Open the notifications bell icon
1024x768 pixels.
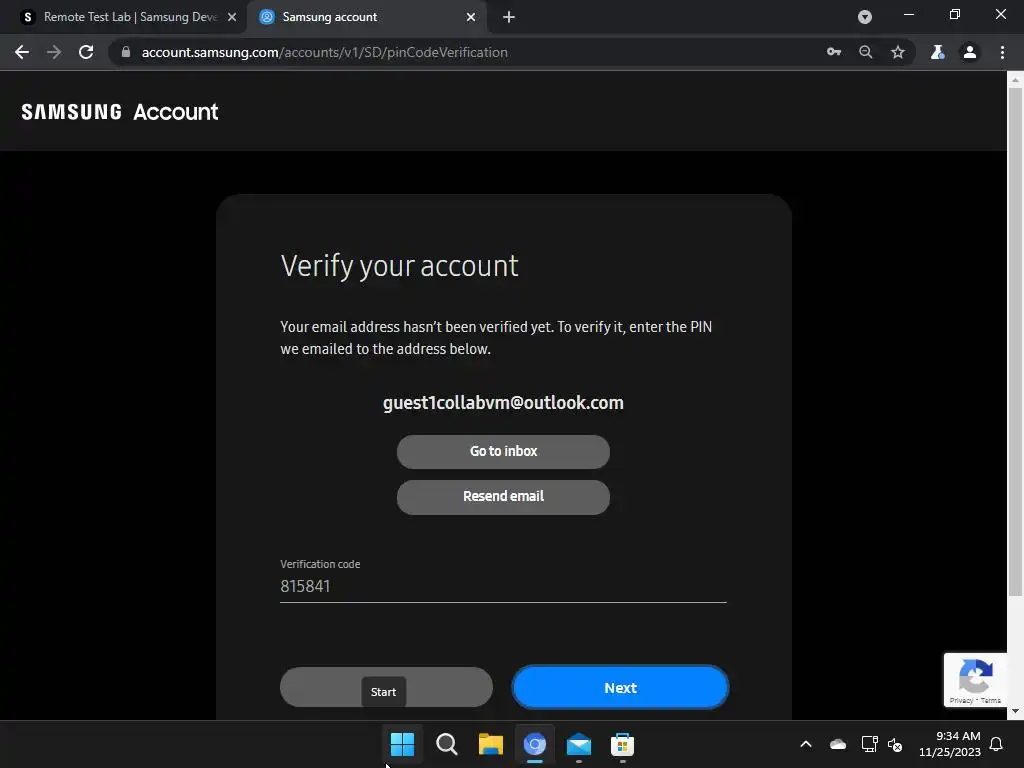997,744
